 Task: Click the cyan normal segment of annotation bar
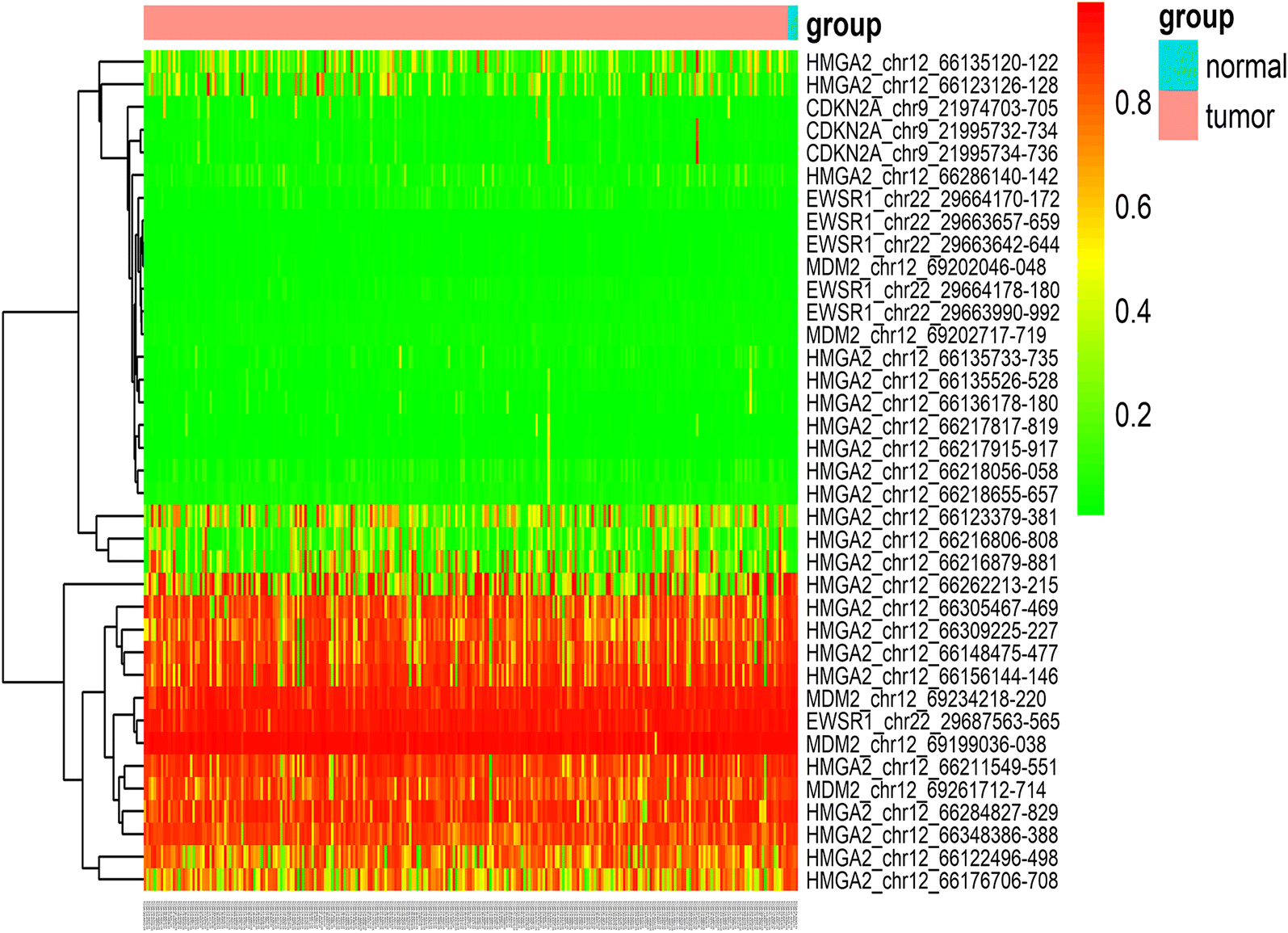coord(793,23)
